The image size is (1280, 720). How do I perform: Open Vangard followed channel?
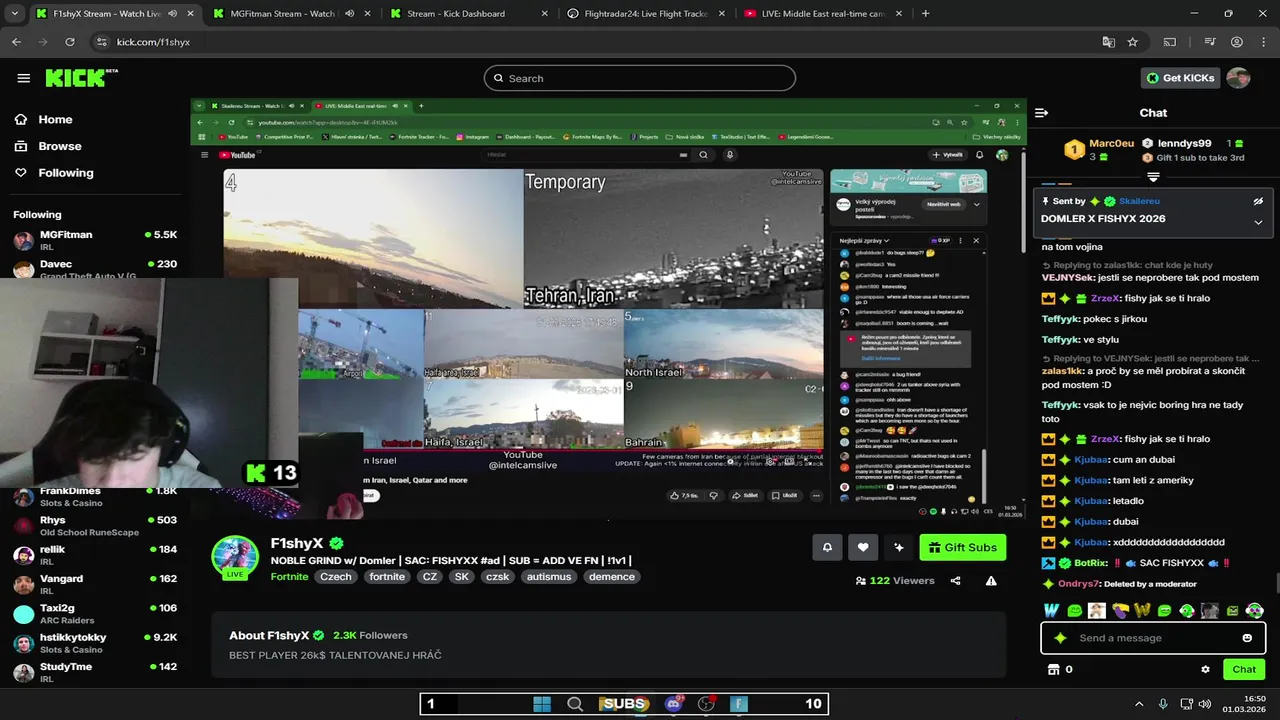coord(95,584)
